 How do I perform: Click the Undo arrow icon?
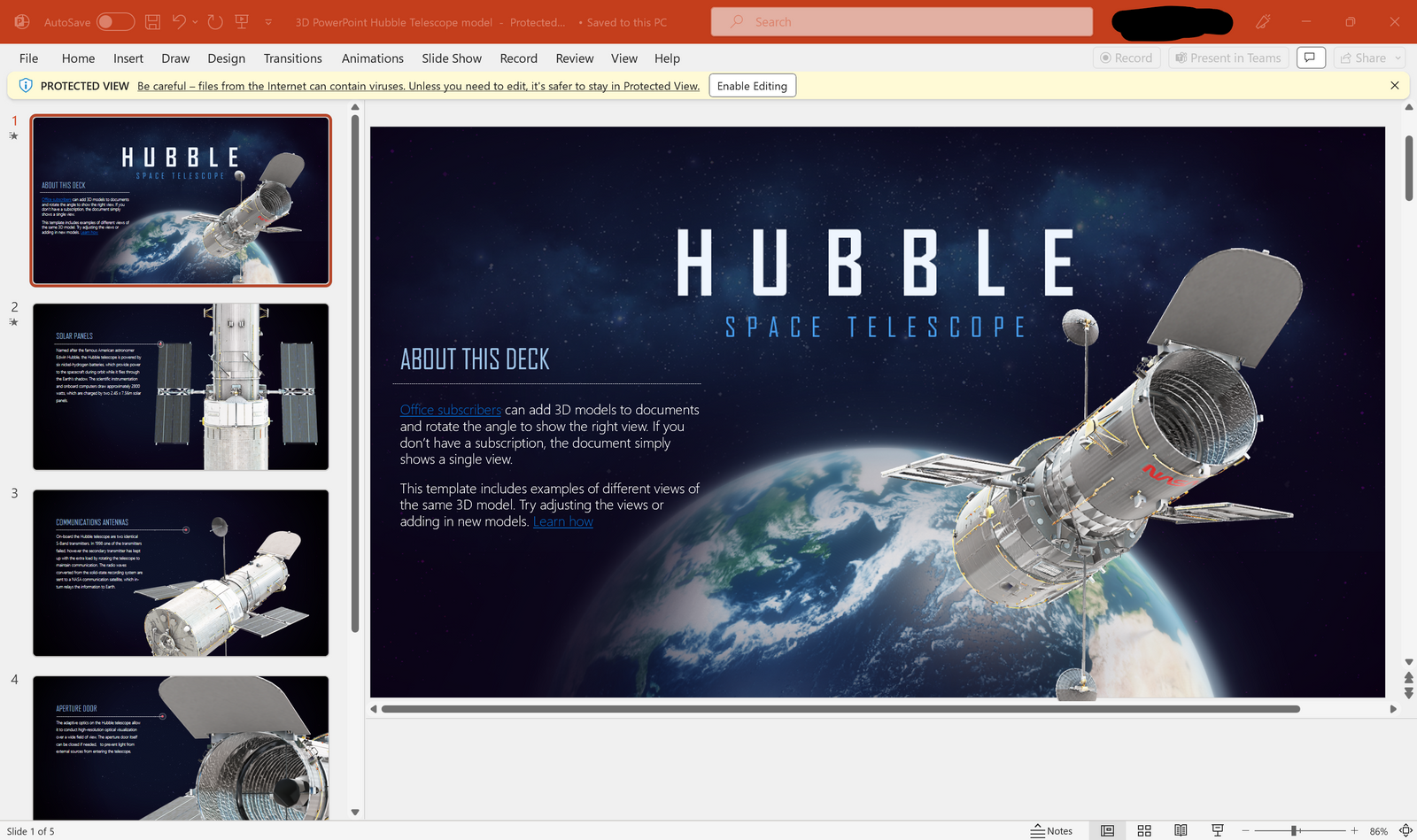[x=179, y=22]
